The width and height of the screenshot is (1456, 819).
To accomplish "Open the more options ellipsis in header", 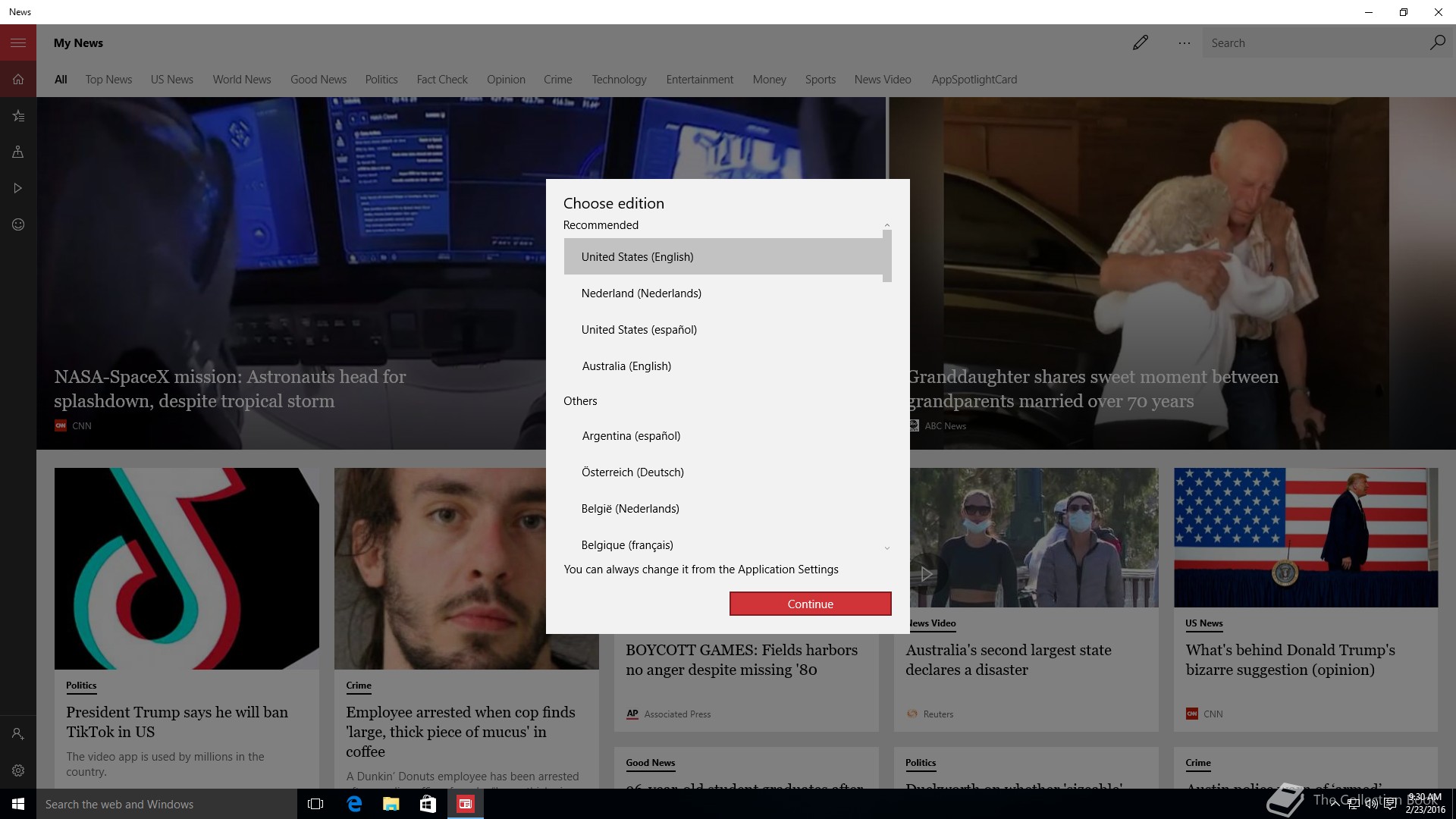I will (x=1185, y=43).
